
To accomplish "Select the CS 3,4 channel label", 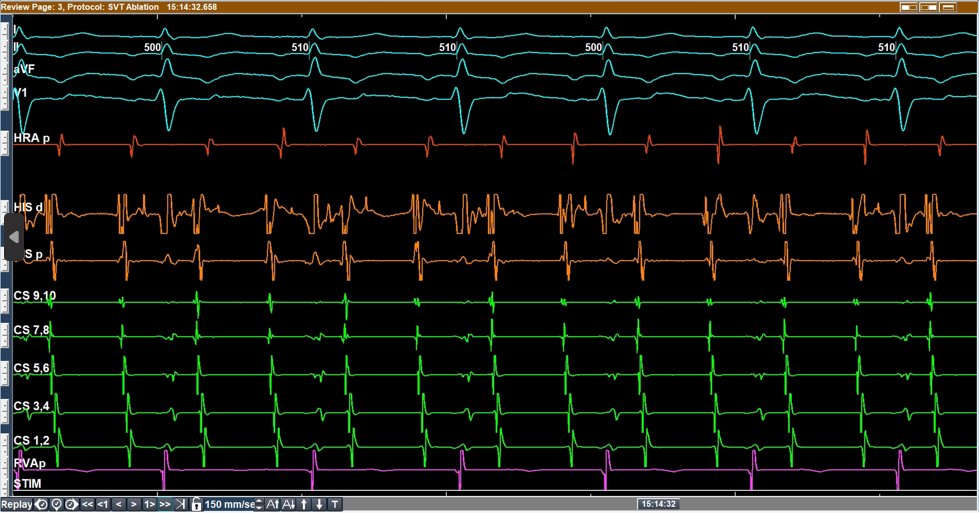I will [31, 406].
